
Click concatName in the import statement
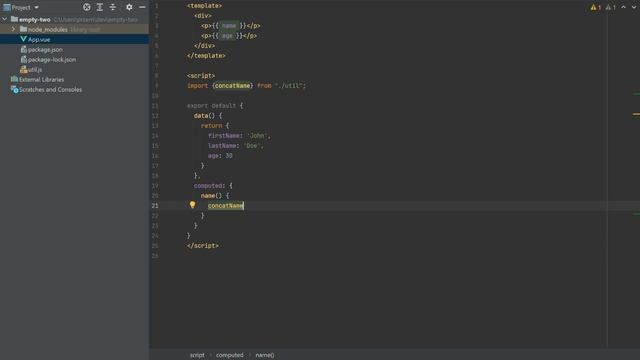[232, 86]
